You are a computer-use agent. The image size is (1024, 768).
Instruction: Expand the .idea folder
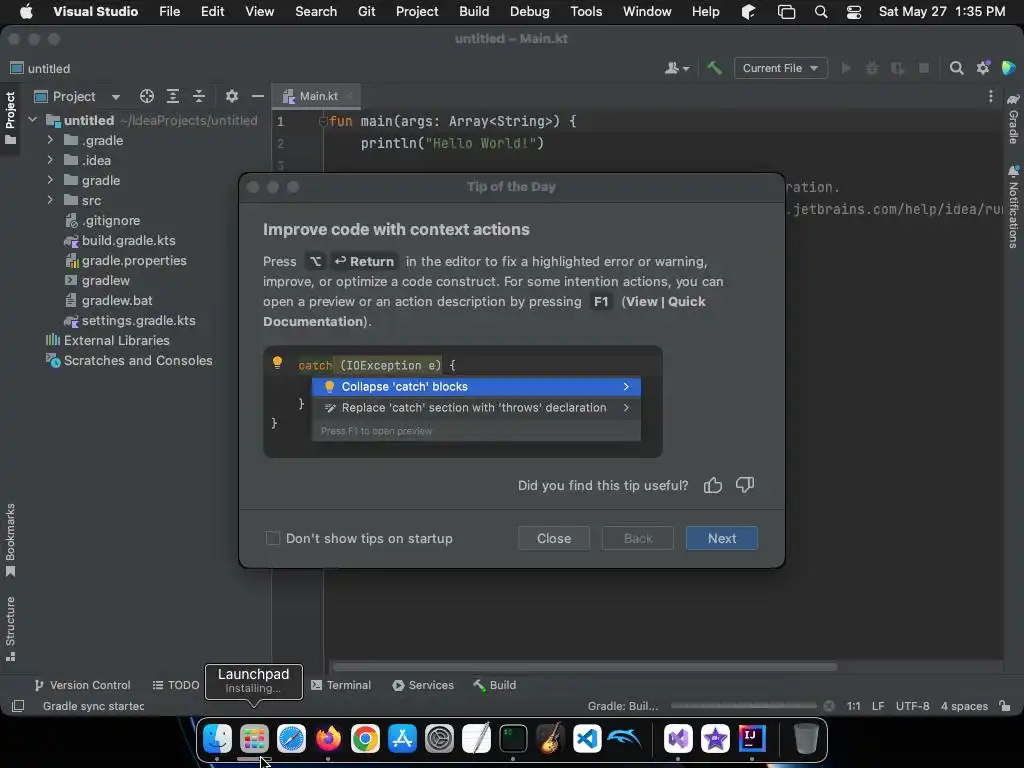pos(50,160)
